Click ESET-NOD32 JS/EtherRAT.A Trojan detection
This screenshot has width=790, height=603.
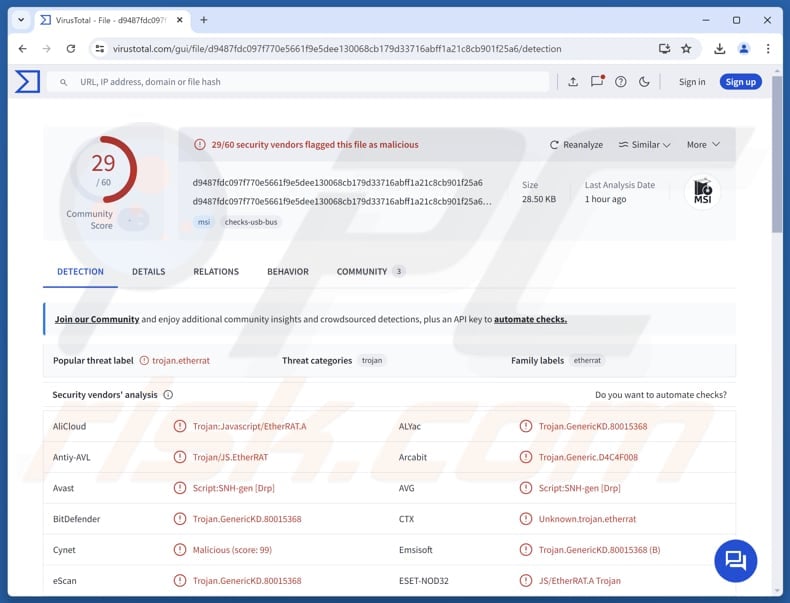pyautogui.click(x=579, y=581)
